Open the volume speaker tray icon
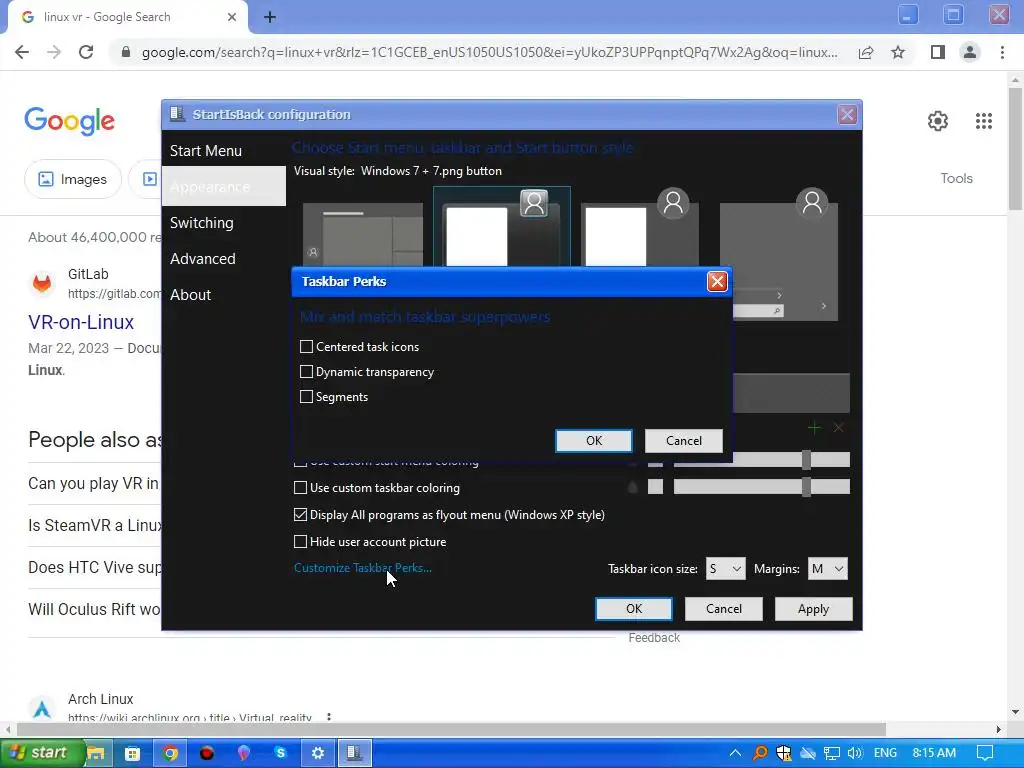Viewport: 1024px width, 768px height. [855, 753]
